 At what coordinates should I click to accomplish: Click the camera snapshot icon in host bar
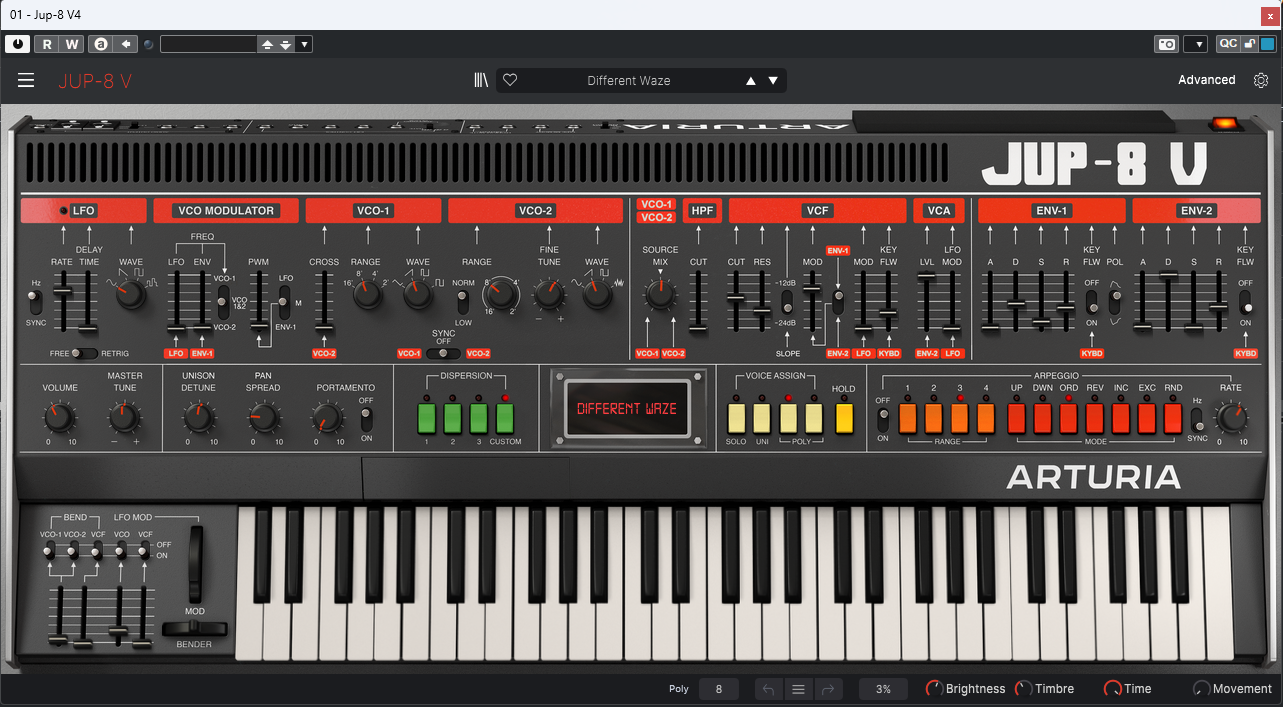point(1166,44)
